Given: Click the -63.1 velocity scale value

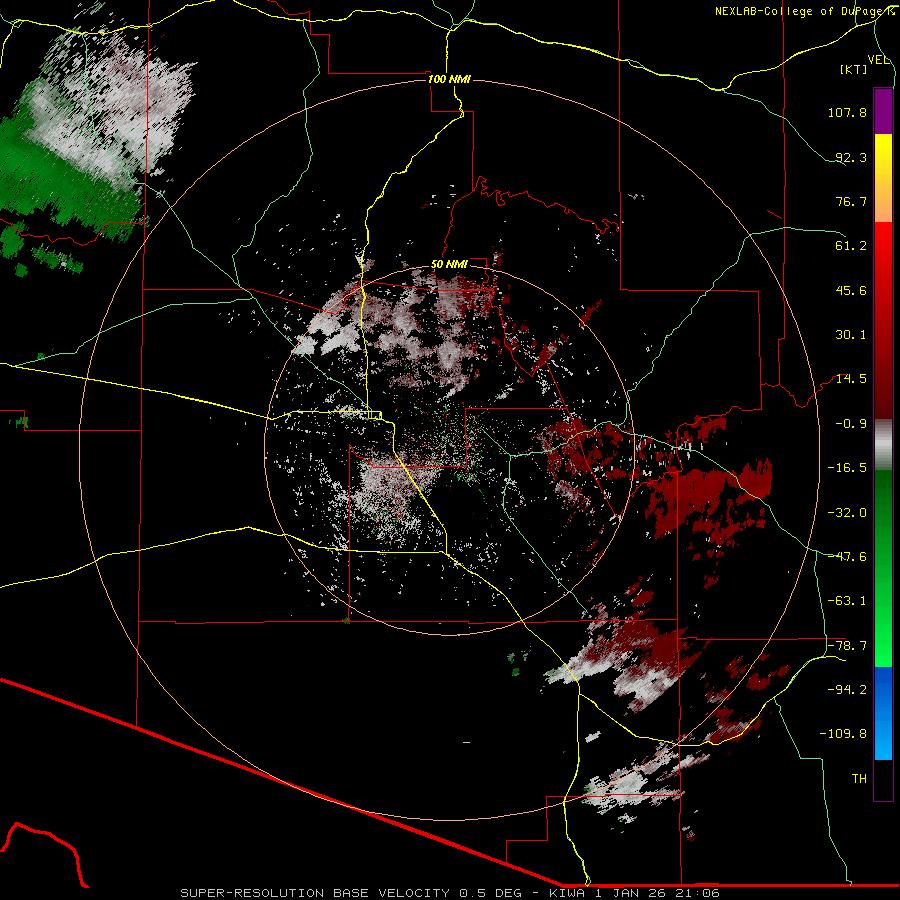Looking at the screenshot, I should click(x=847, y=601).
